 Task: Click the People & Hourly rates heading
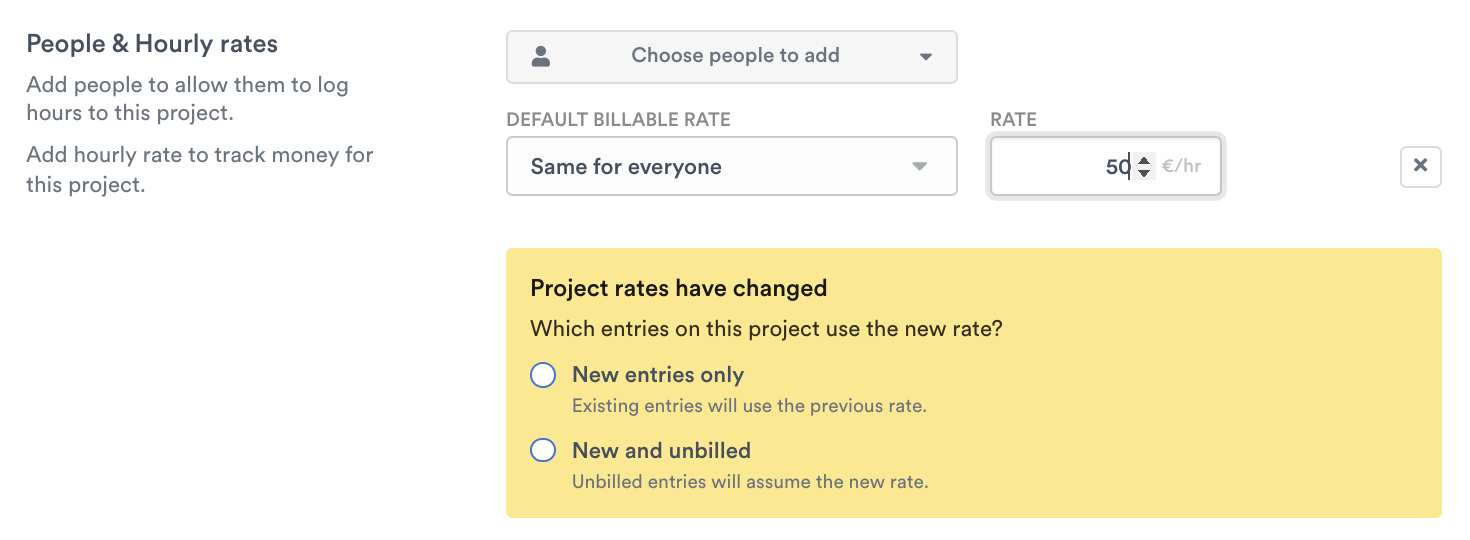[x=152, y=44]
